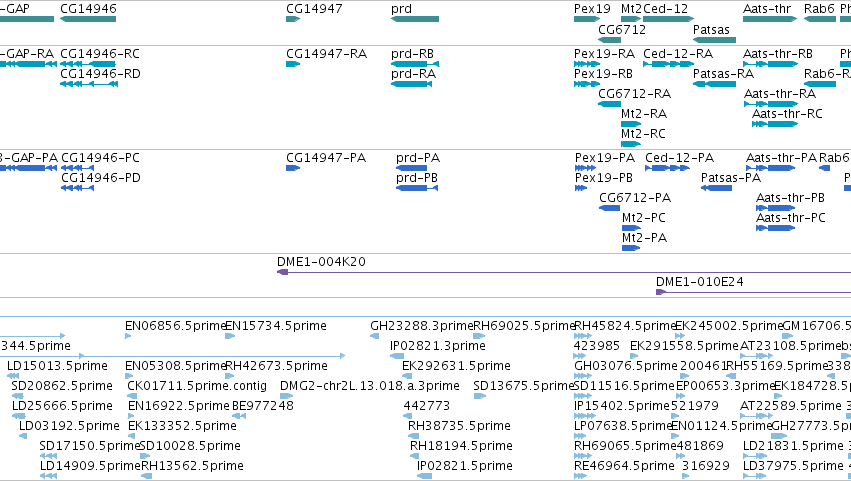Select protein label CG14946-PD
This screenshot has width=851, height=481.
click(101, 178)
